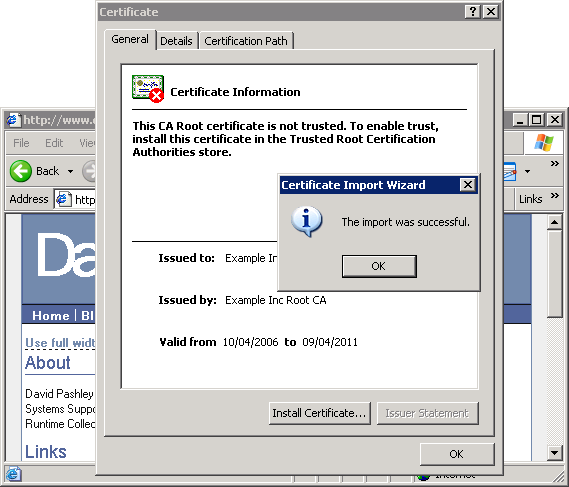569x487 pixels.
Task: Click the 10/04/2006 valid-from date
Action: pyautogui.click(x=250, y=342)
